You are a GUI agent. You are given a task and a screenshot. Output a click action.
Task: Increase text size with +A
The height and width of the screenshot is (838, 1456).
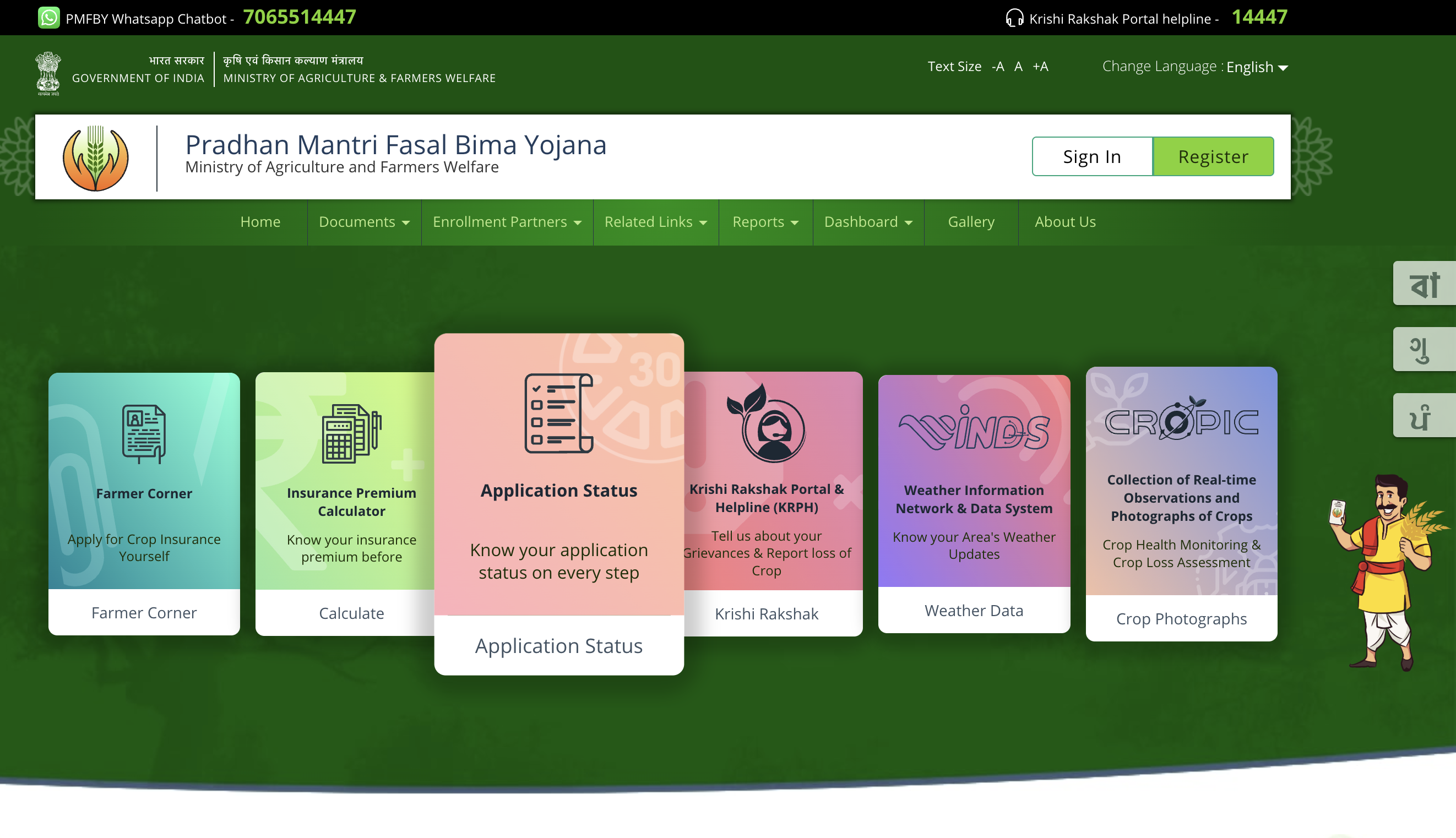pyautogui.click(x=1040, y=67)
